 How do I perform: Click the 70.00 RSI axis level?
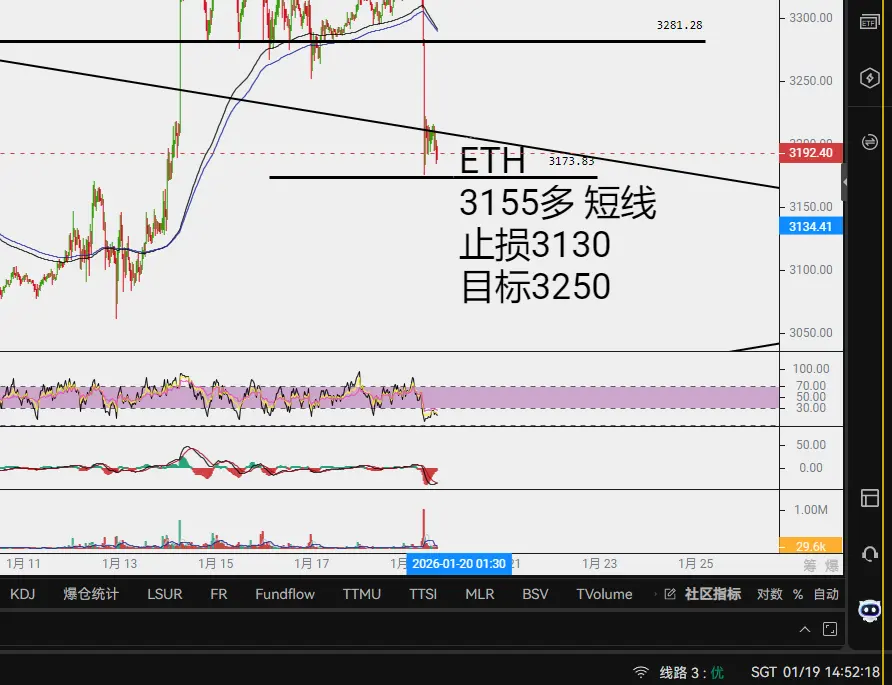811,386
